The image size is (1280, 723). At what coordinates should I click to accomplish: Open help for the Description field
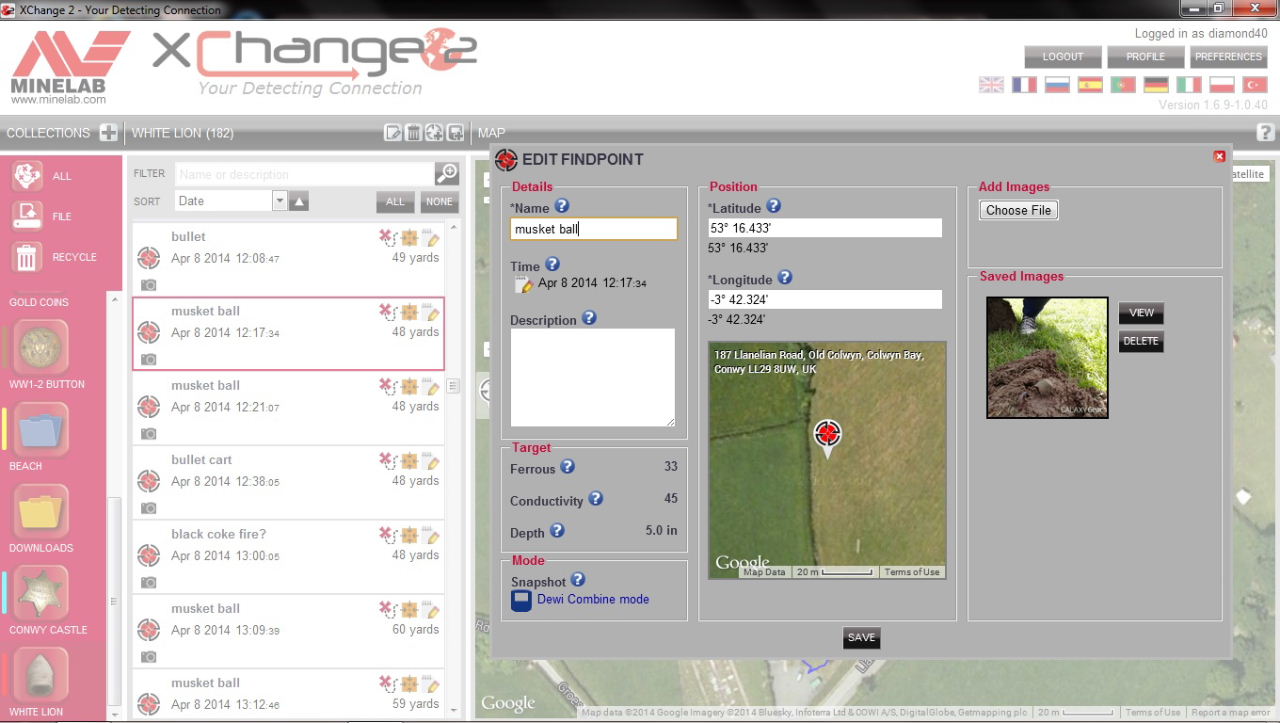[589, 318]
